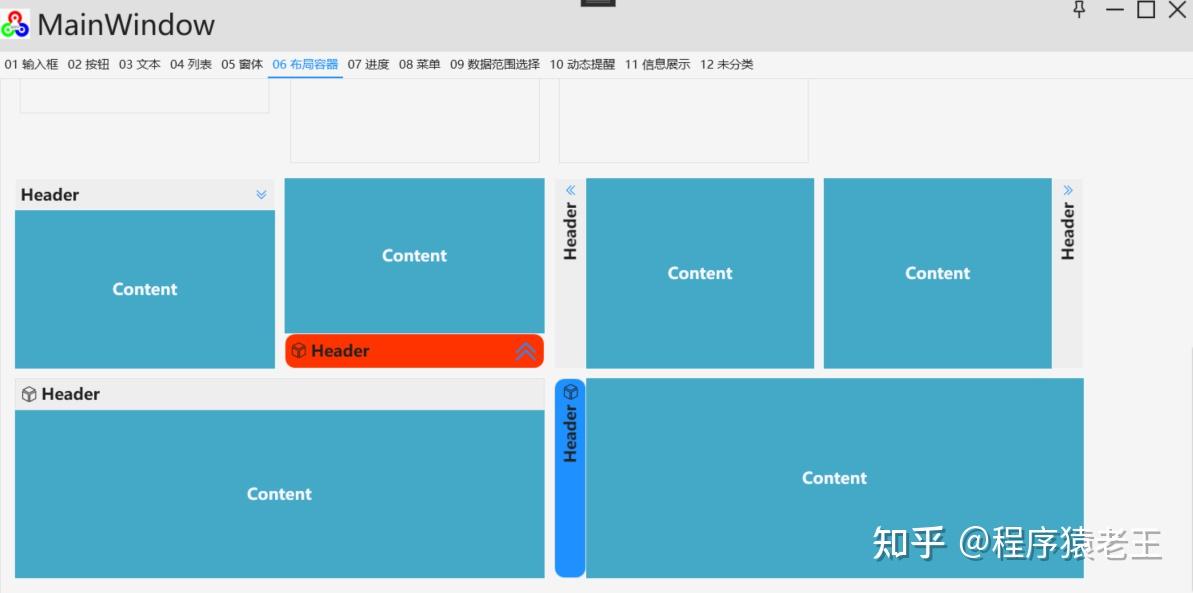Open the 07 进度 tab
This screenshot has width=1193, height=593.
[367, 63]
